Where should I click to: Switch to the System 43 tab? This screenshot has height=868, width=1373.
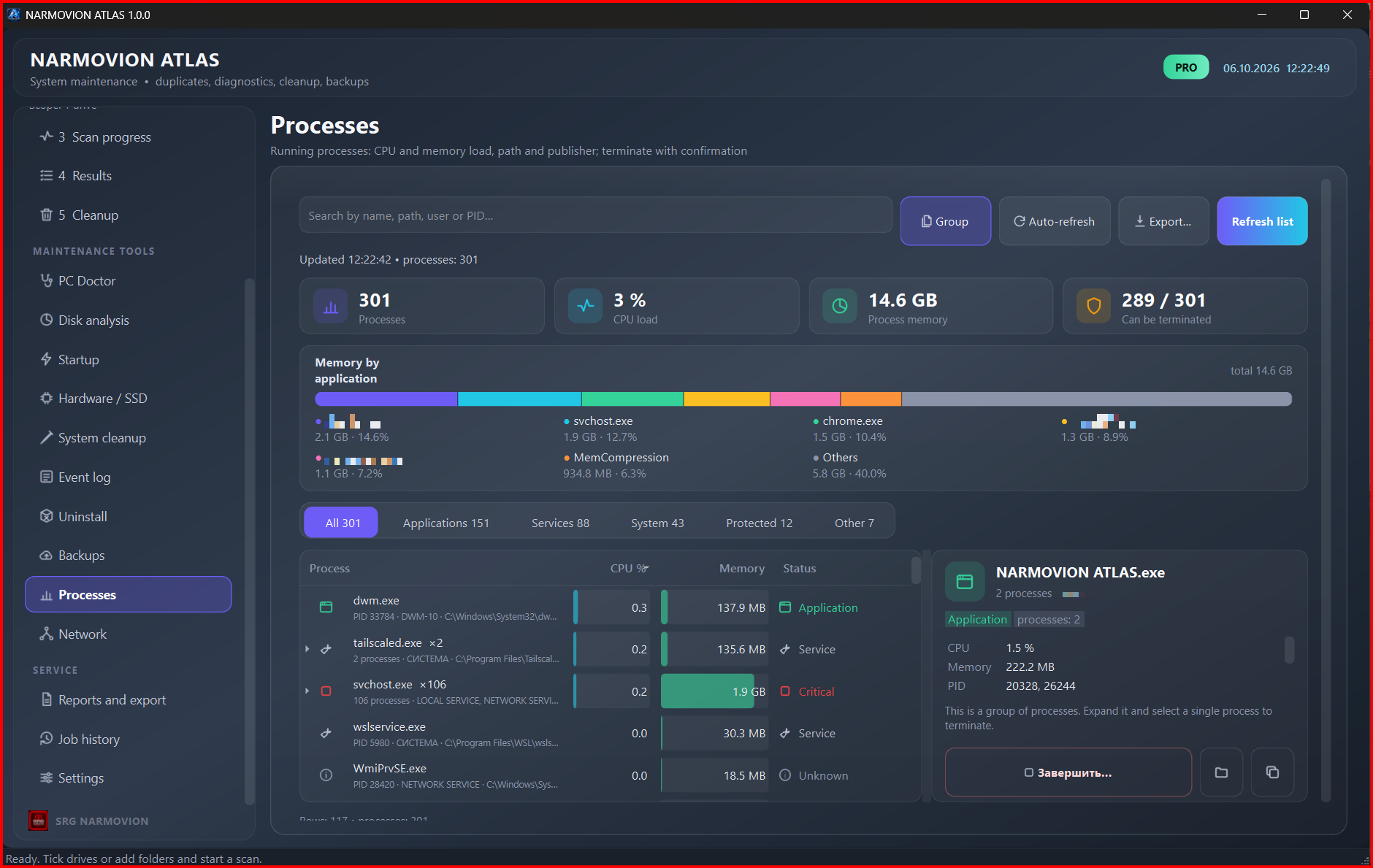tap(657, 523)
